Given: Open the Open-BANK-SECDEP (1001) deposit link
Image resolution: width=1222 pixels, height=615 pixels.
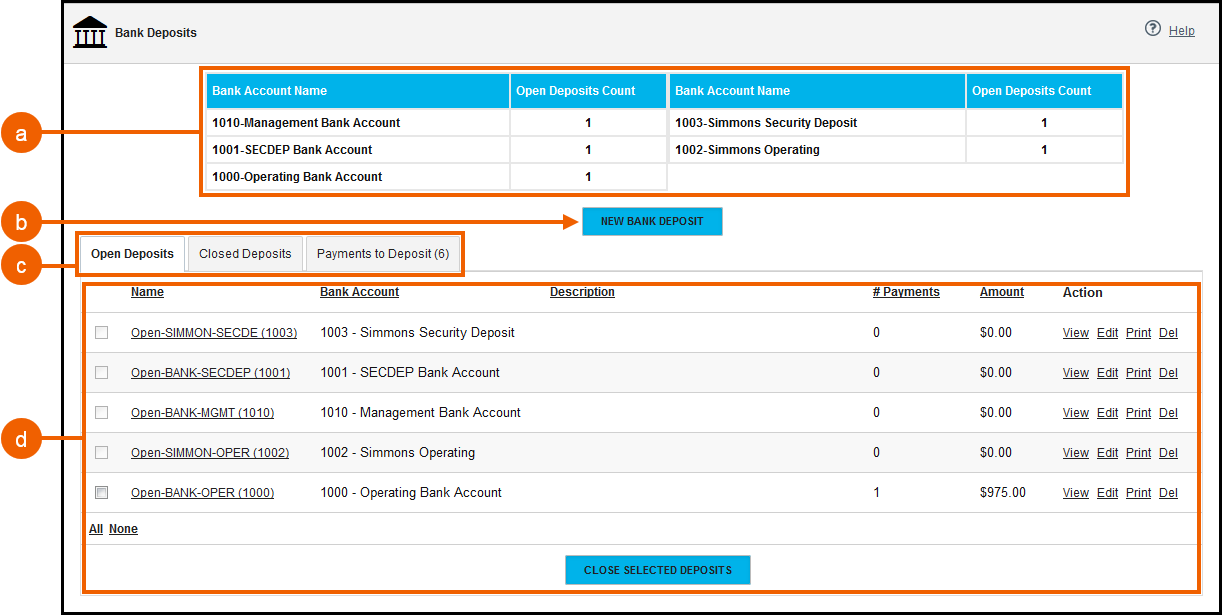Looking at the screenshot, I should click(210, 373).
